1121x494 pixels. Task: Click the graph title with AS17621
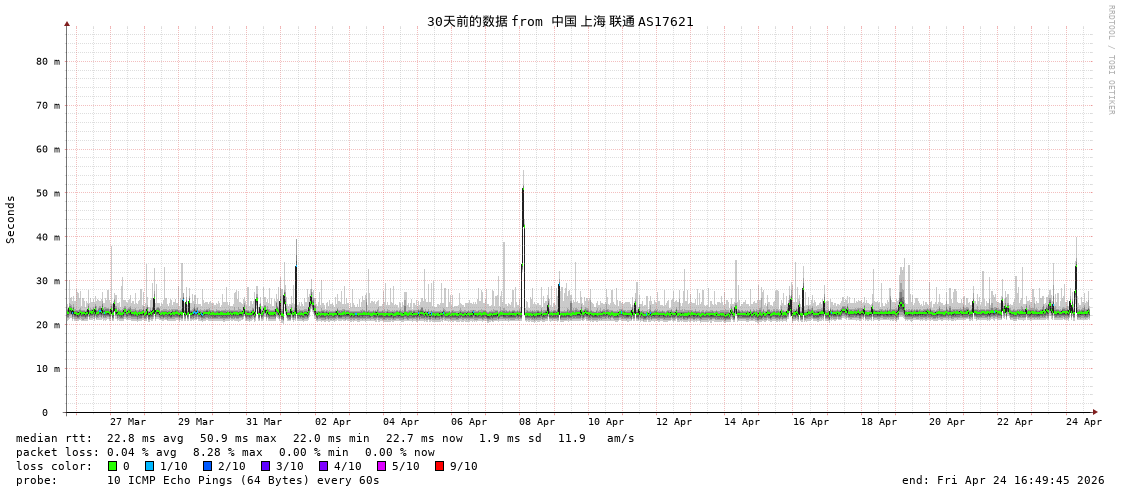560,21
